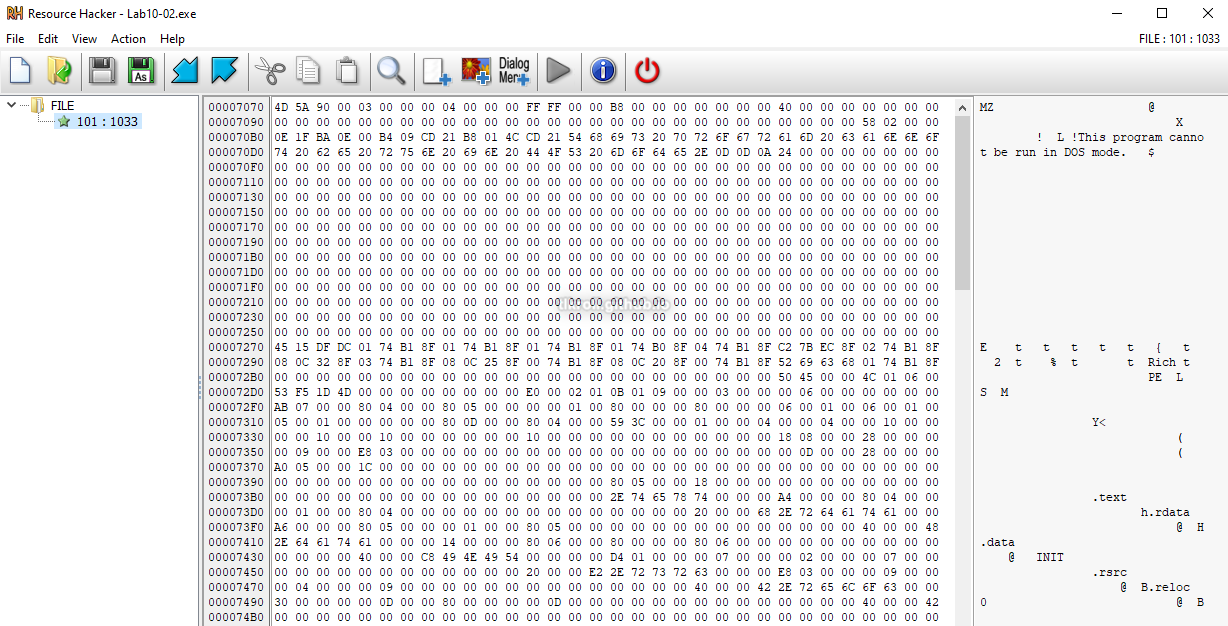Image resolution: width=1228 pixels, height=626 pixels.
Task: Click the flower image with plus icon
Action: point(475,70)
